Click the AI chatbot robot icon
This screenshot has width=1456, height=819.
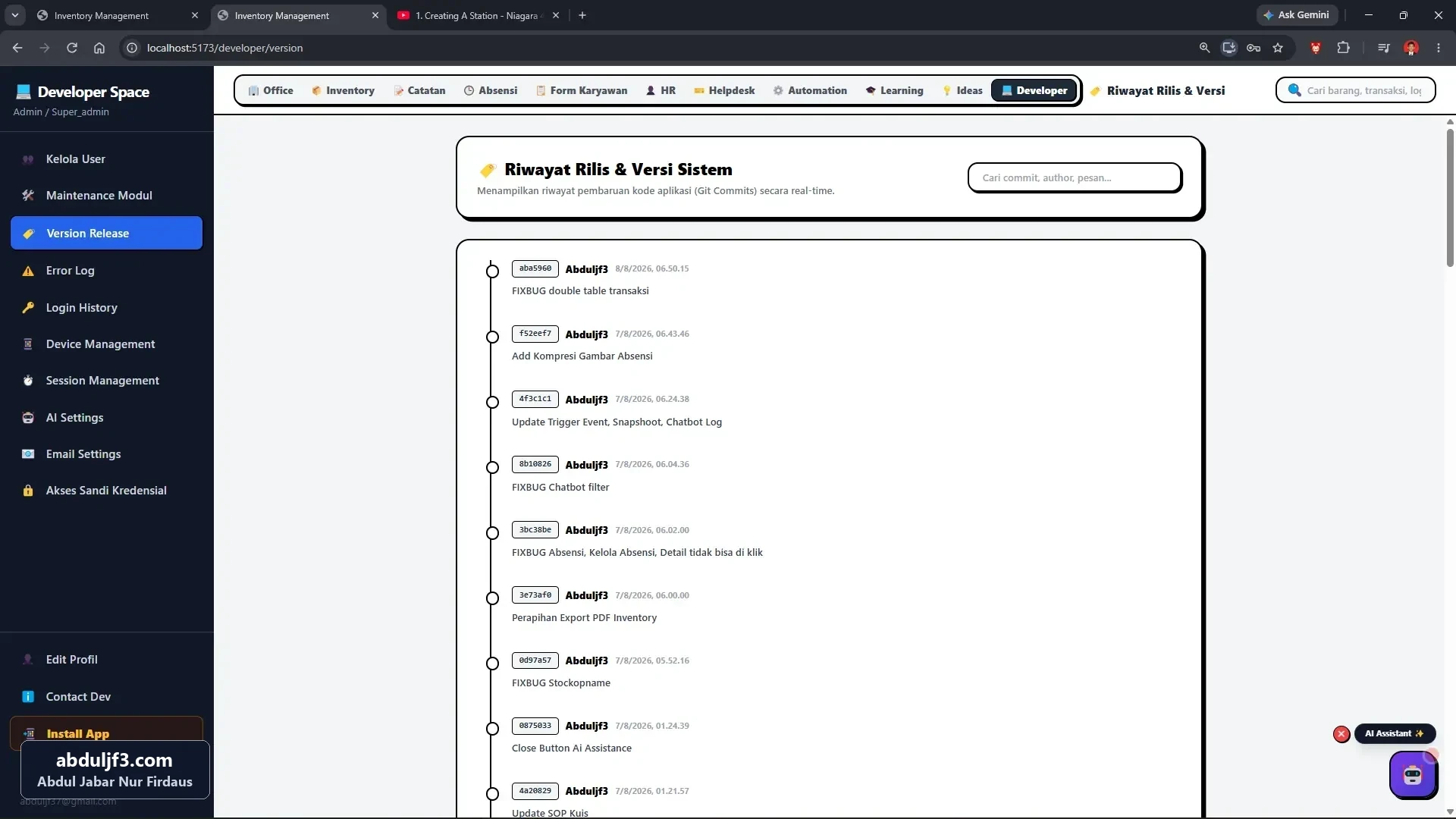1413,774
